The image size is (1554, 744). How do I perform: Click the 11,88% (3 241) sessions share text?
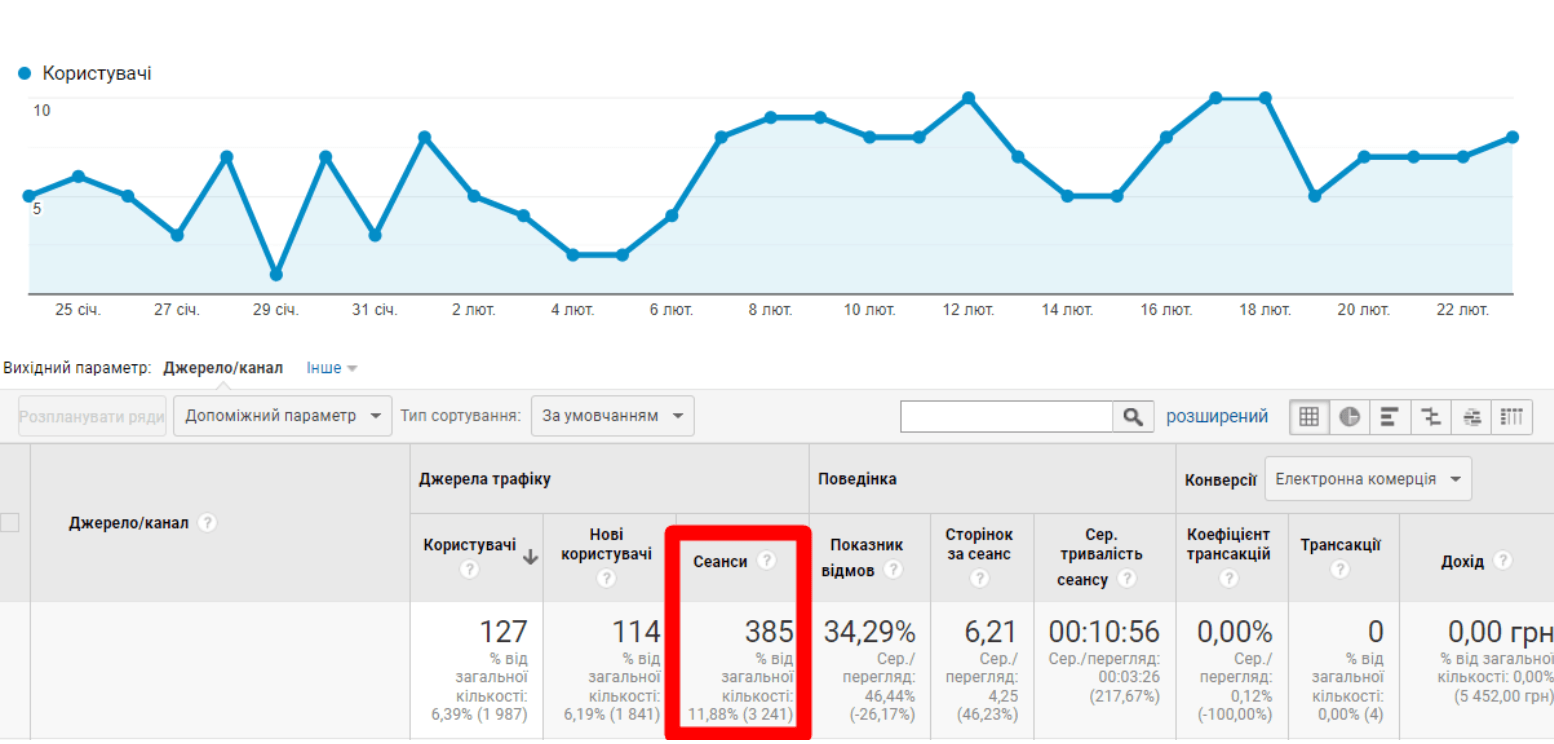[741, 714]
